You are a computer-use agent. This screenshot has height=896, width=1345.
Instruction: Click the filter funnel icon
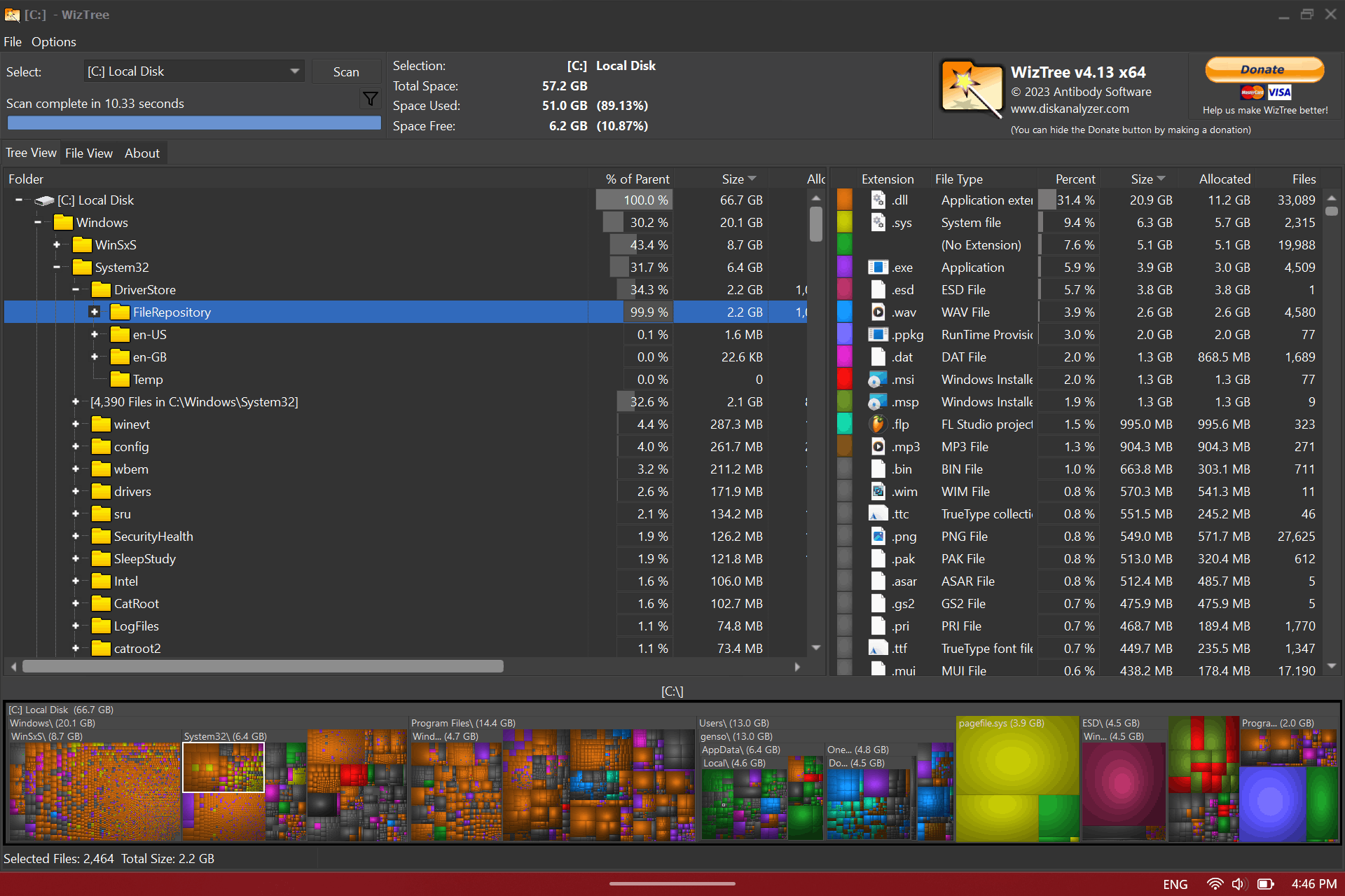tap(371, 99)
